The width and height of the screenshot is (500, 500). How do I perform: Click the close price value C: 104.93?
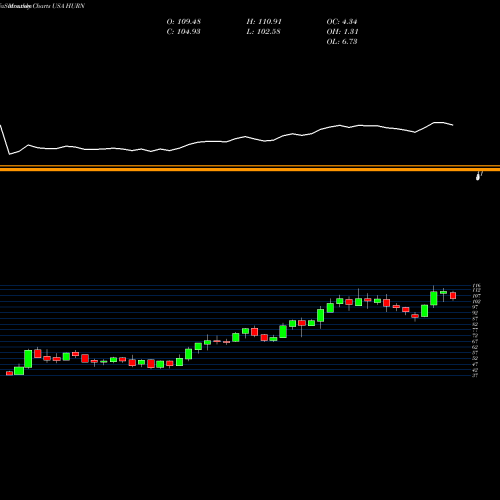click(x=184, y=32)
